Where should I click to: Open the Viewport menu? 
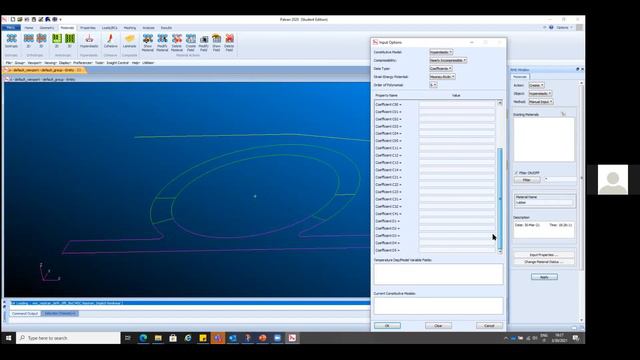(x=35, y=63)
